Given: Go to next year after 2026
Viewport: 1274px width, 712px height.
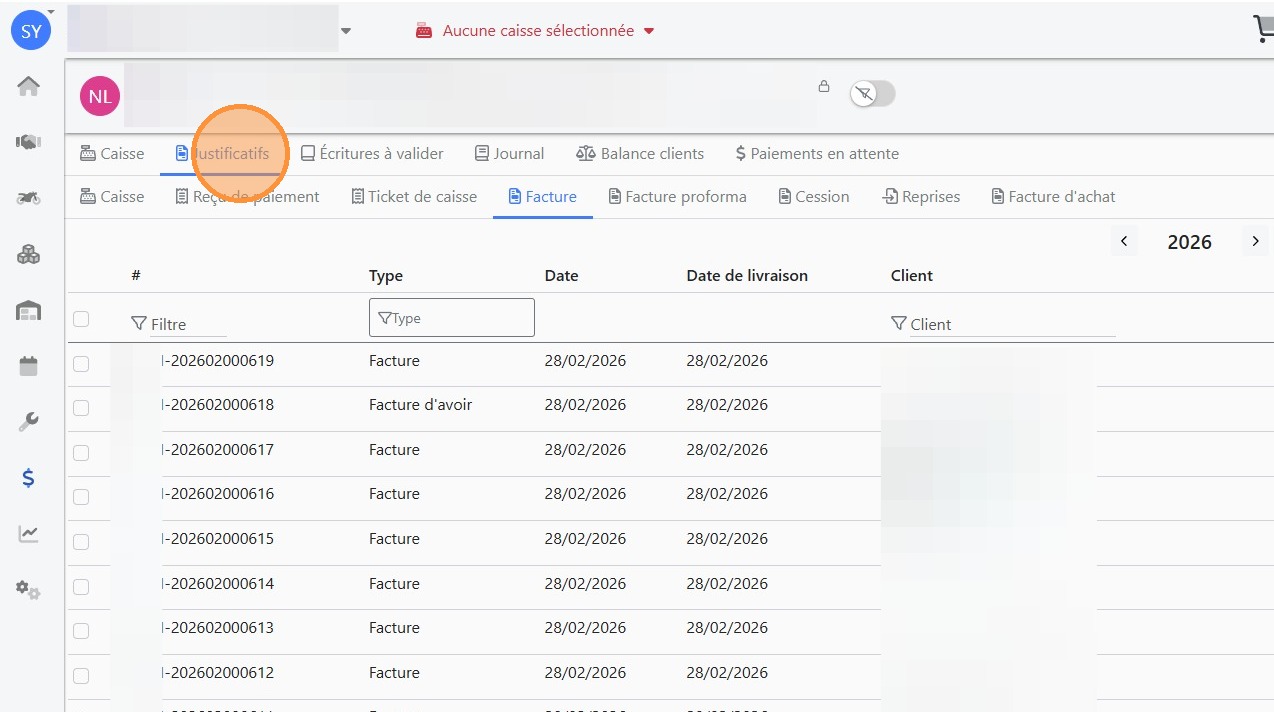Looking at the screenshot, I should click(1255, 241).
